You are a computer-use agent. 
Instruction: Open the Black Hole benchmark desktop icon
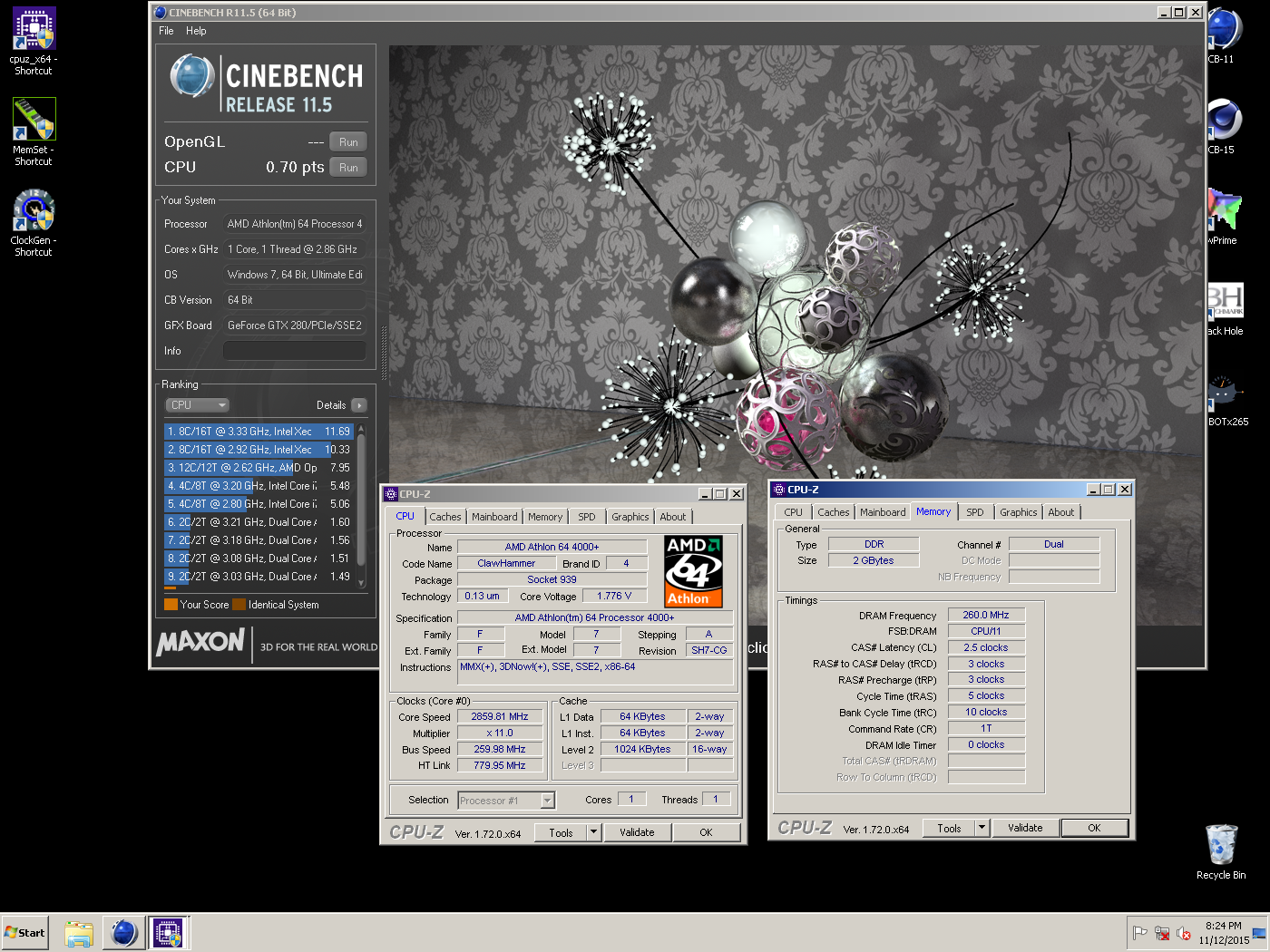[x=1225, y=308]
